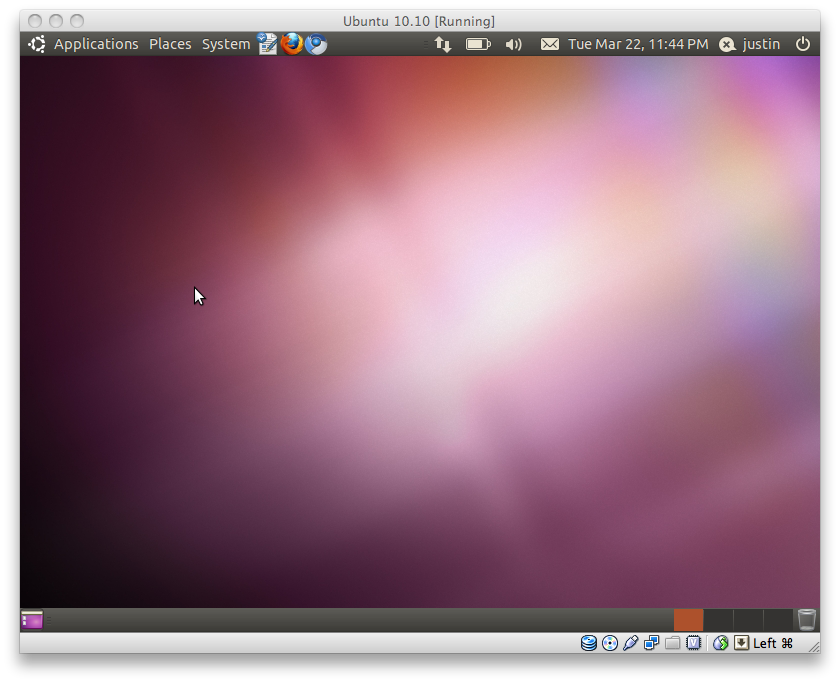
Task: Click the VirtualBox network adapters icon
Action: (x=651, y=643)
